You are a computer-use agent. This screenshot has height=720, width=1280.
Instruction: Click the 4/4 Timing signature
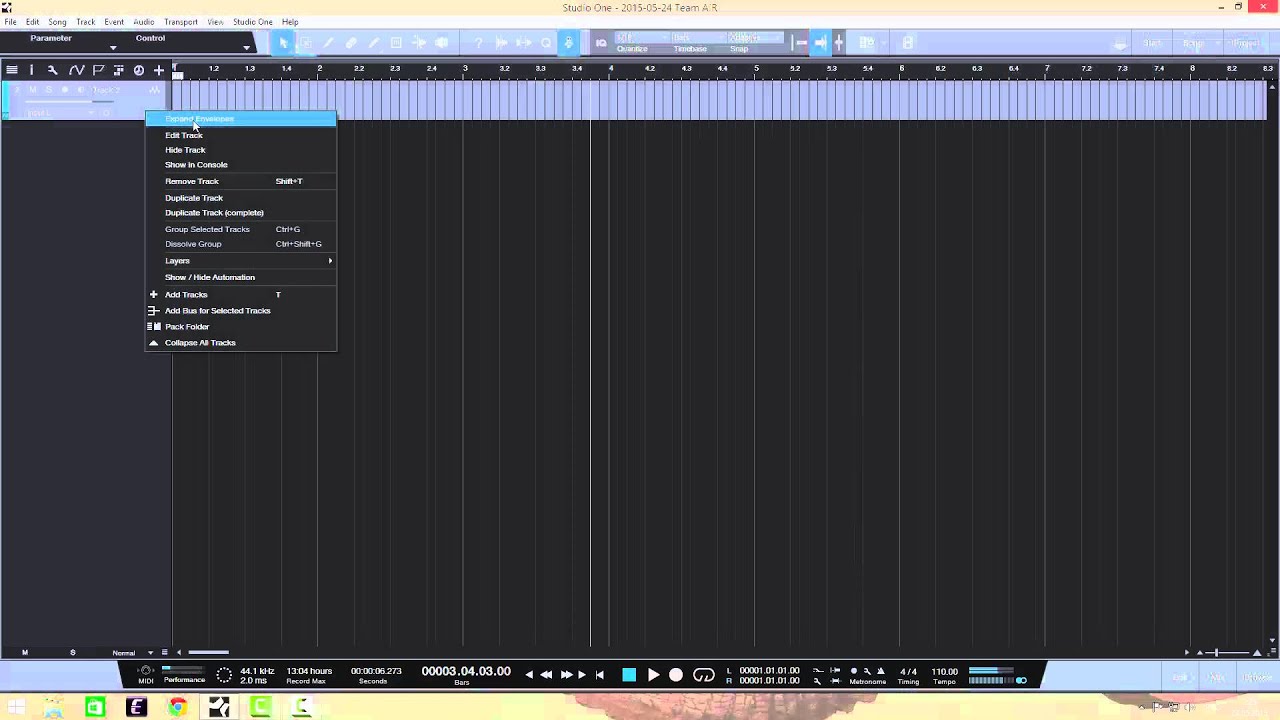click(908, 672)
